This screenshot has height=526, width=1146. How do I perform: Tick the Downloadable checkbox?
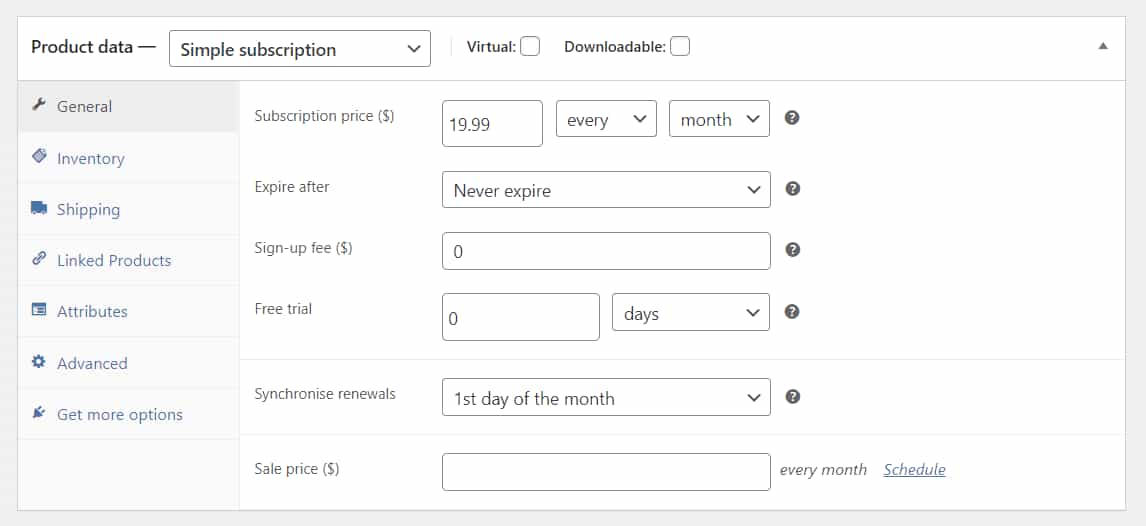680,47
